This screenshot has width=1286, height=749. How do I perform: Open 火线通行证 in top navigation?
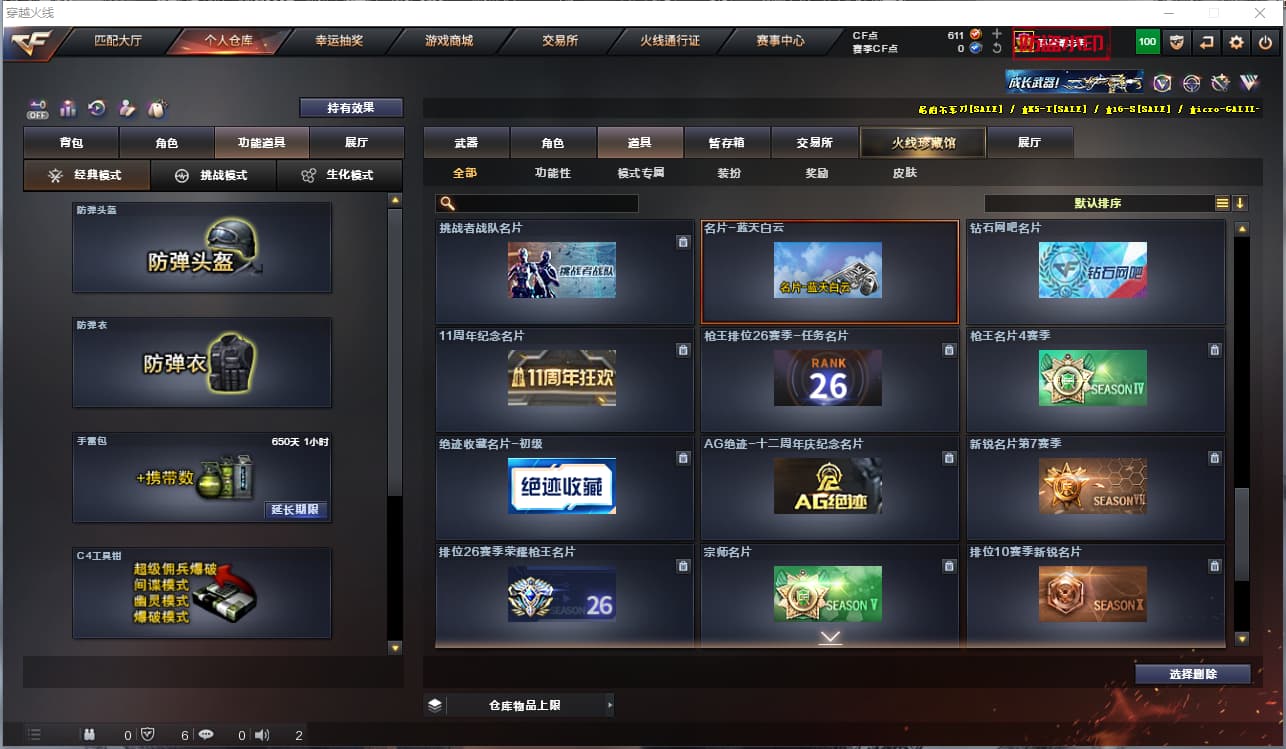(x=669, y=41)
